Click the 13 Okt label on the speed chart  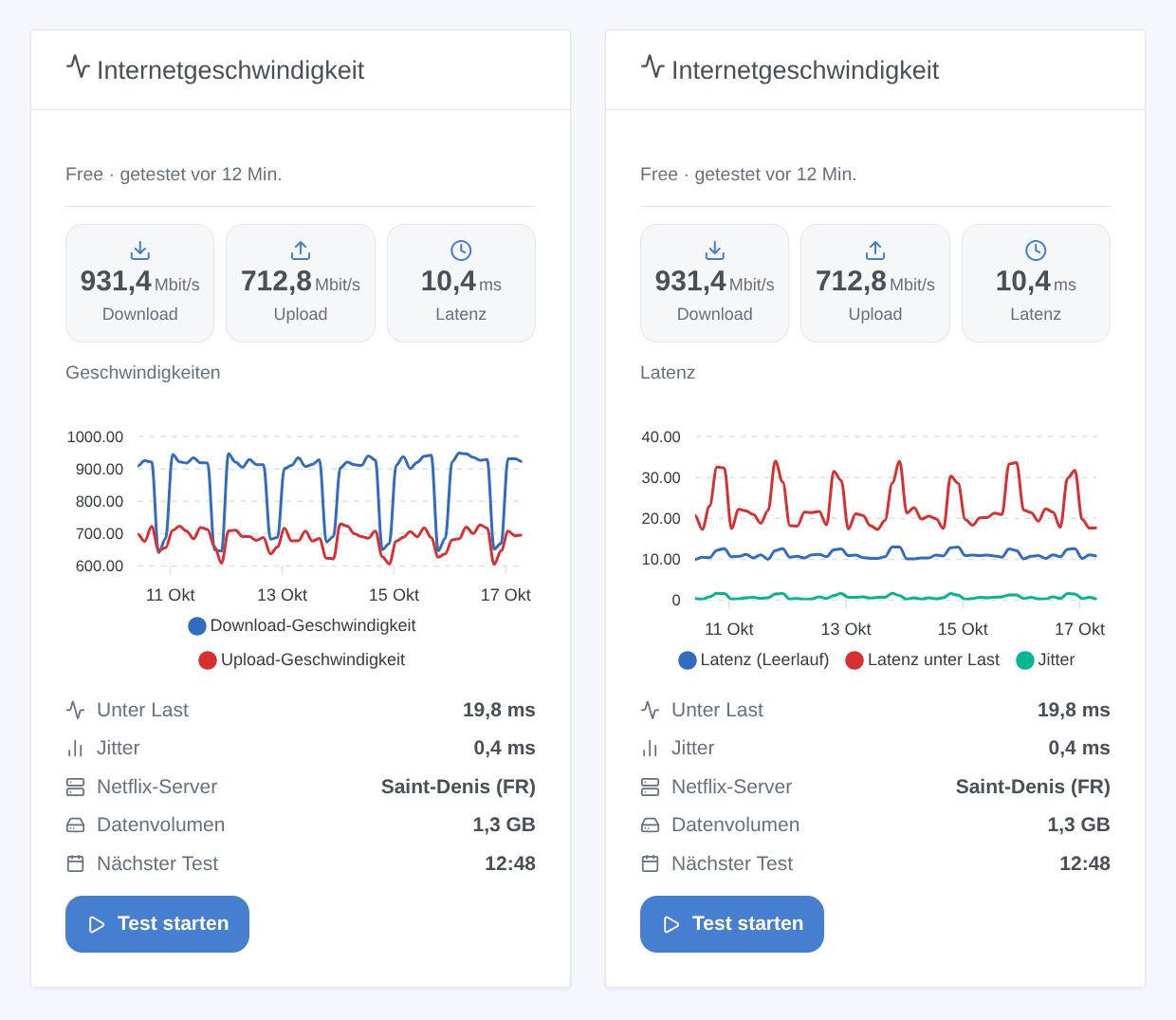pos(282,595)
